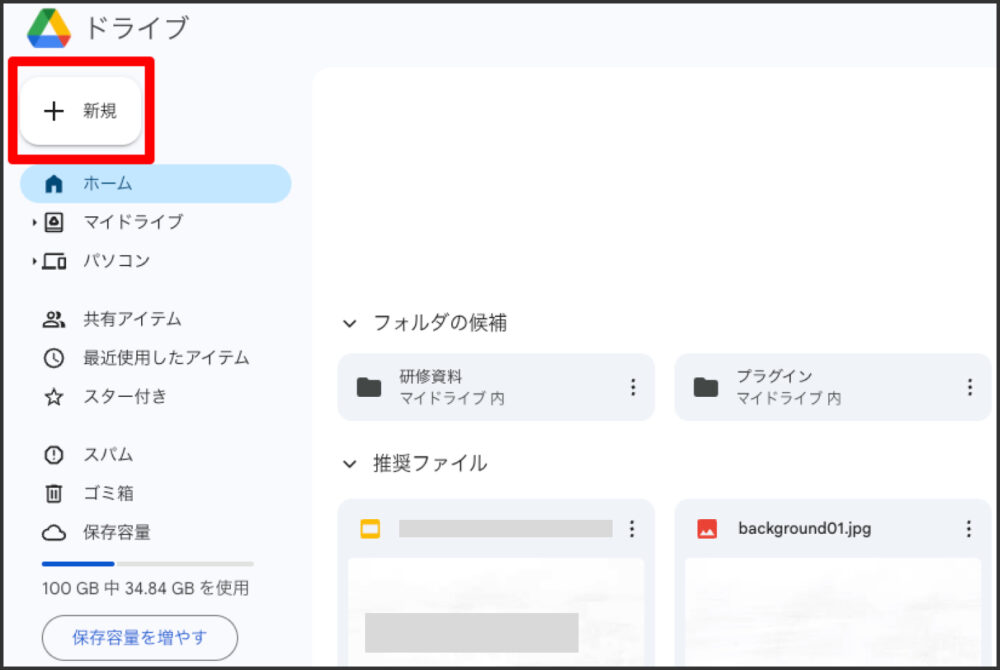This screenshot has height=670, width=1000.
Task: Collapse the フォルダの候補 section
Action: click(349, 323)
